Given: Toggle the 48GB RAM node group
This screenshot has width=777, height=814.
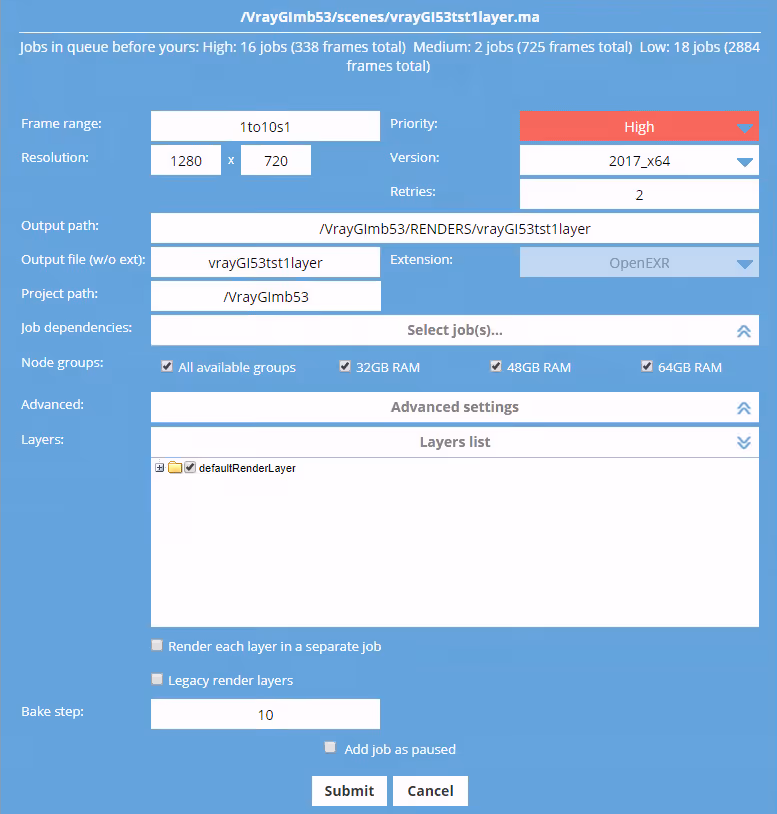Looking at the screenshot, I should 496,367.
